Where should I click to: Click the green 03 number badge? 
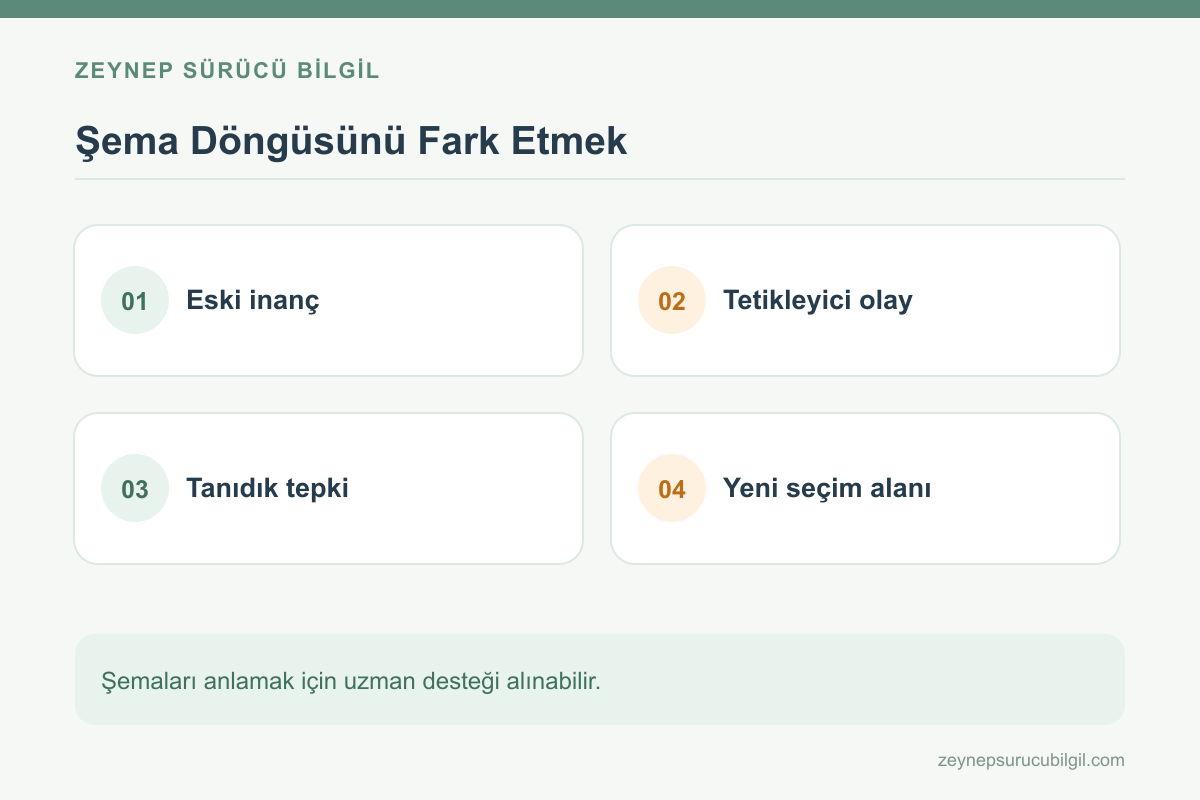[135, 488]
